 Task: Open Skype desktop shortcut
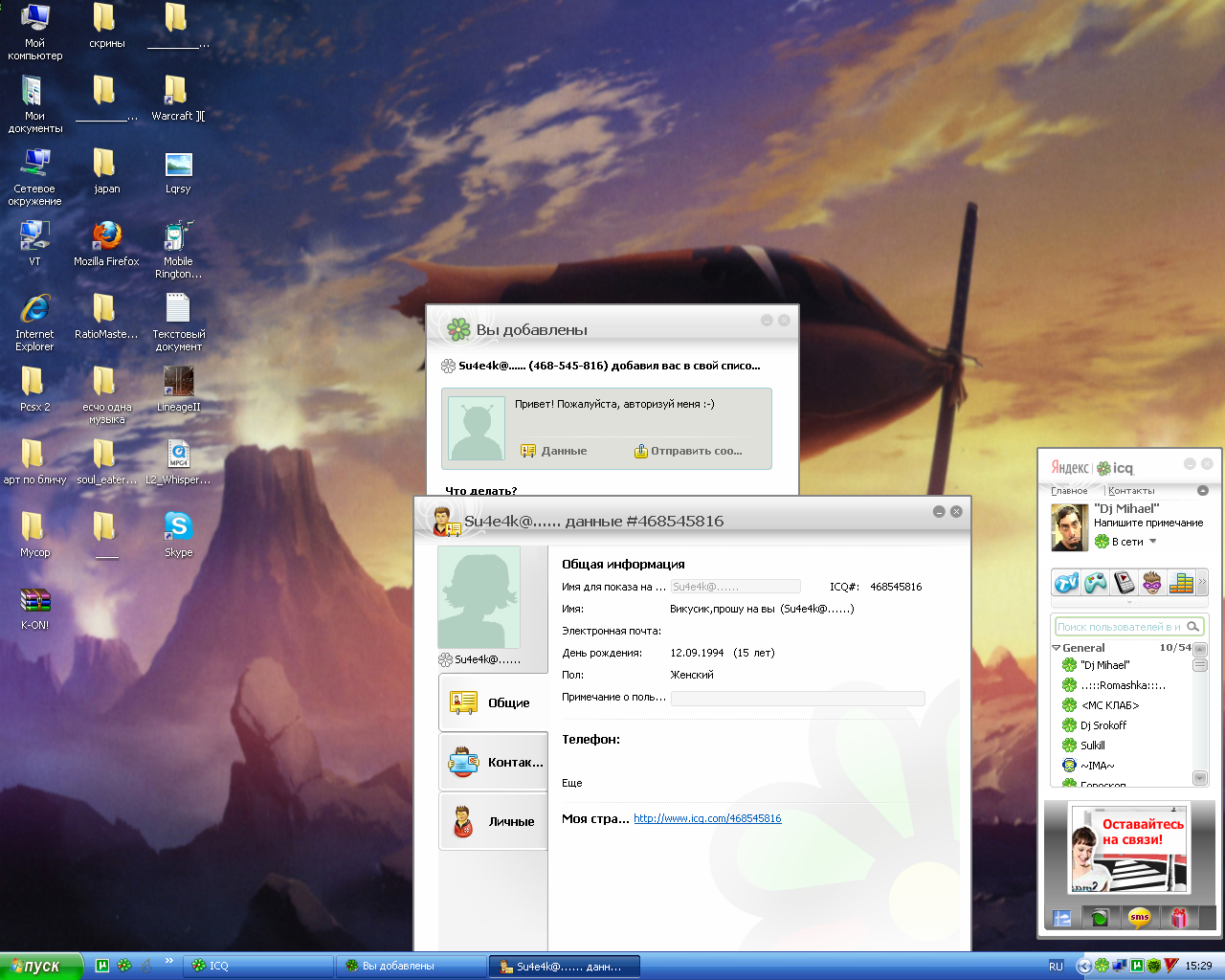pyautogui.click(x=178, y=526)
